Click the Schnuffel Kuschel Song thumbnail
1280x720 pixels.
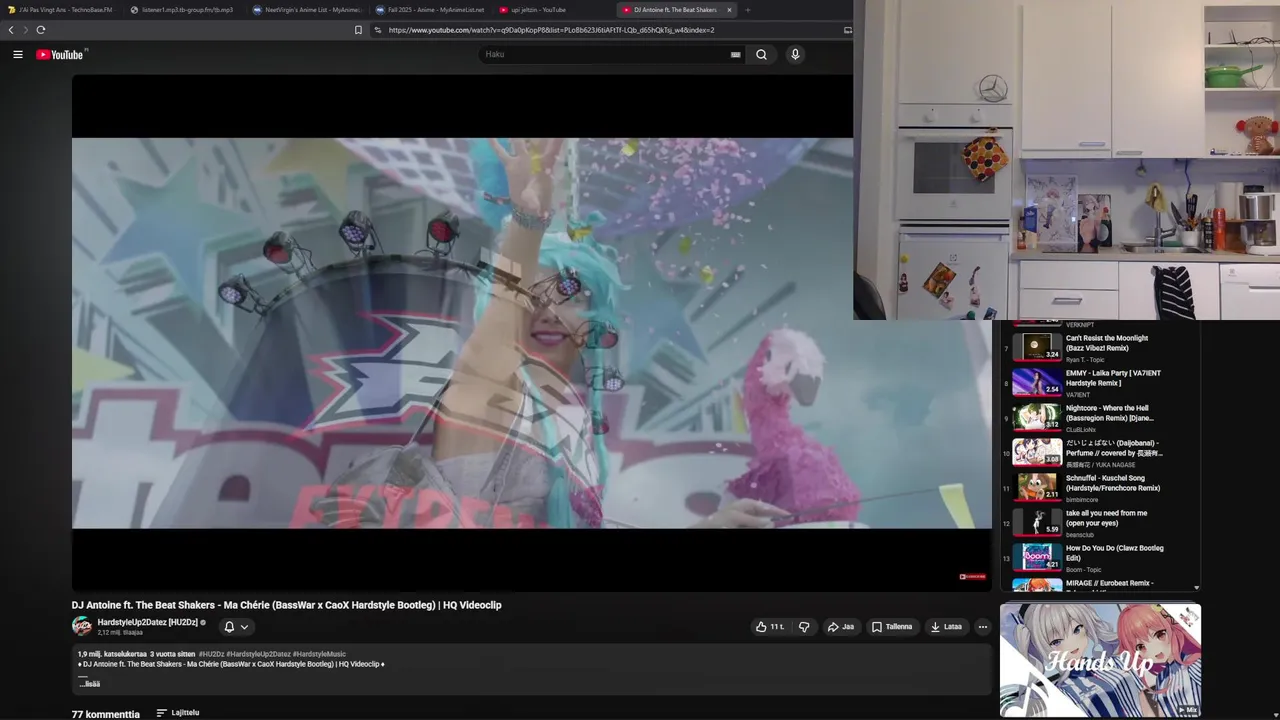[1037, 487]
